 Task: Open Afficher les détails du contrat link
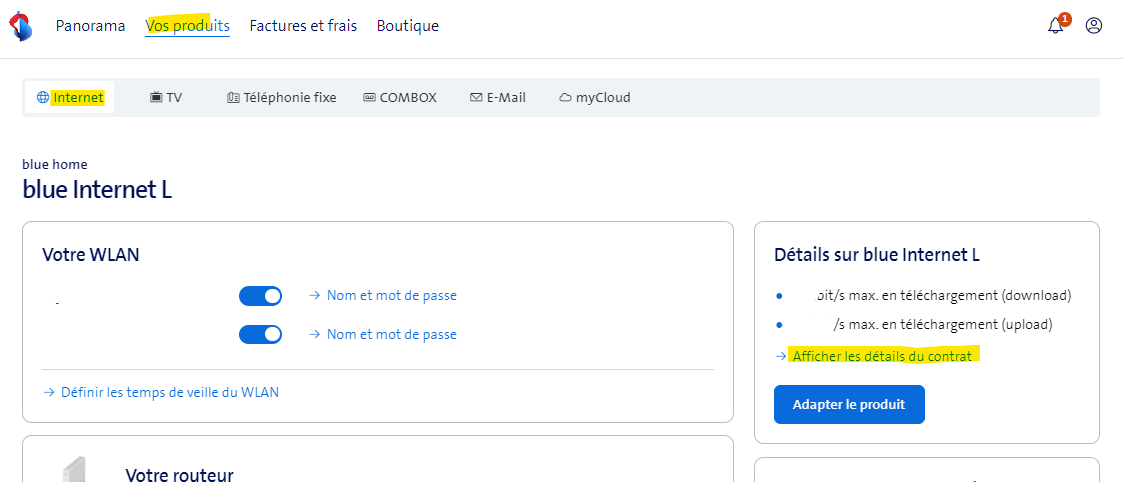coord(882,356)
